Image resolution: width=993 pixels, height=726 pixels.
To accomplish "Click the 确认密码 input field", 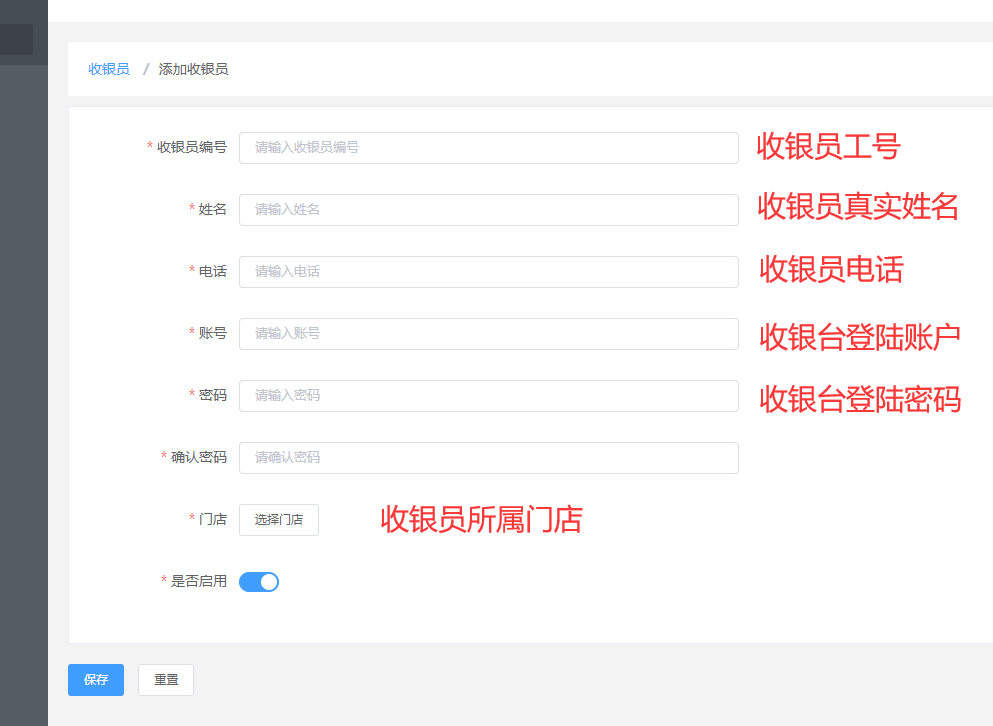I will 488,458.
